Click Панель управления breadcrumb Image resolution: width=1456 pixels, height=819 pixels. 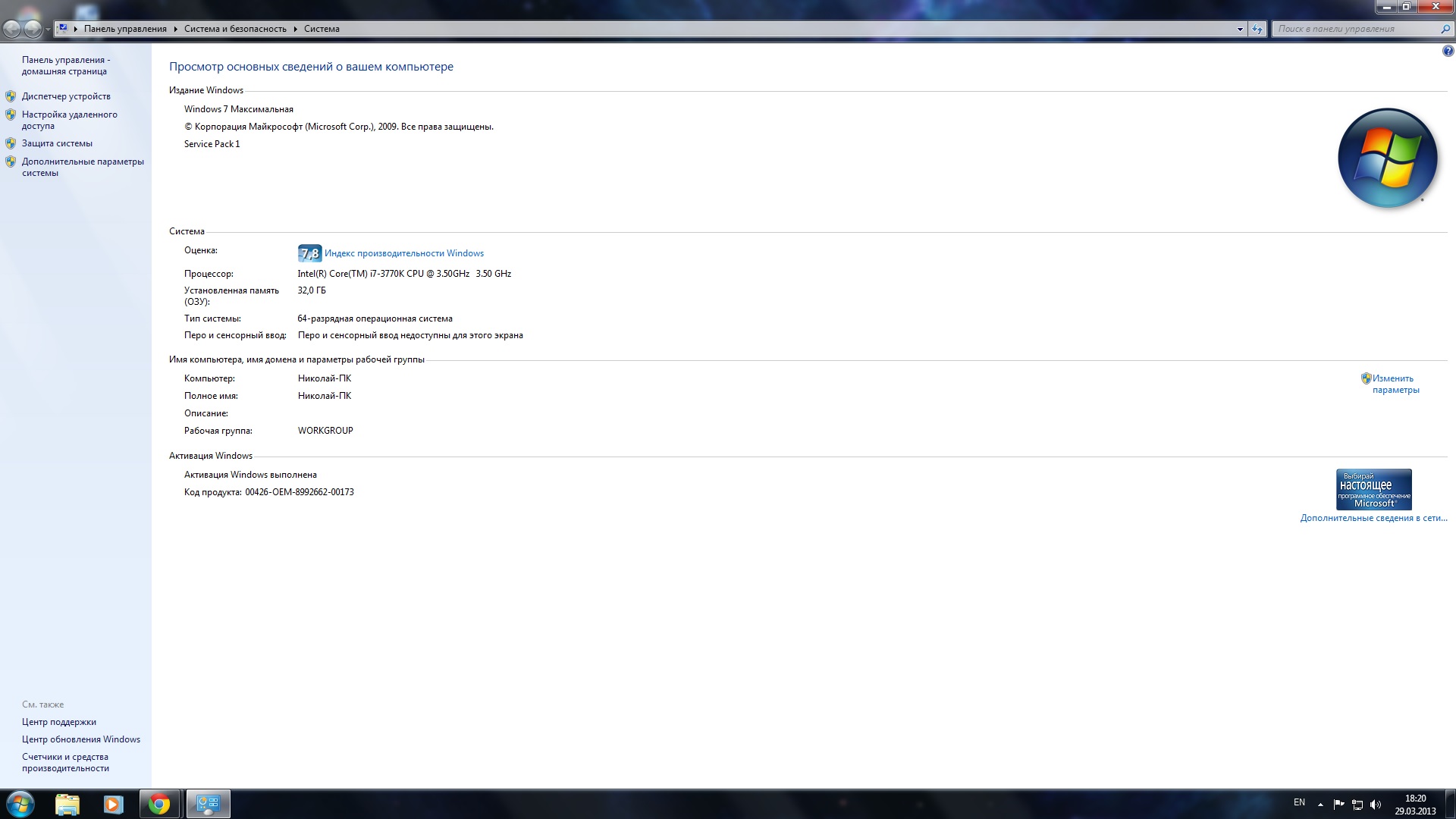(125, 29)
